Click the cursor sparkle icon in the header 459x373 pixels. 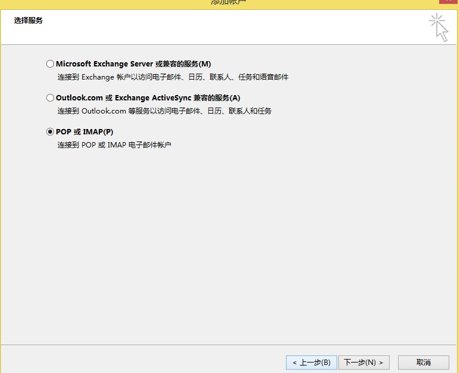tap(439, 27)
